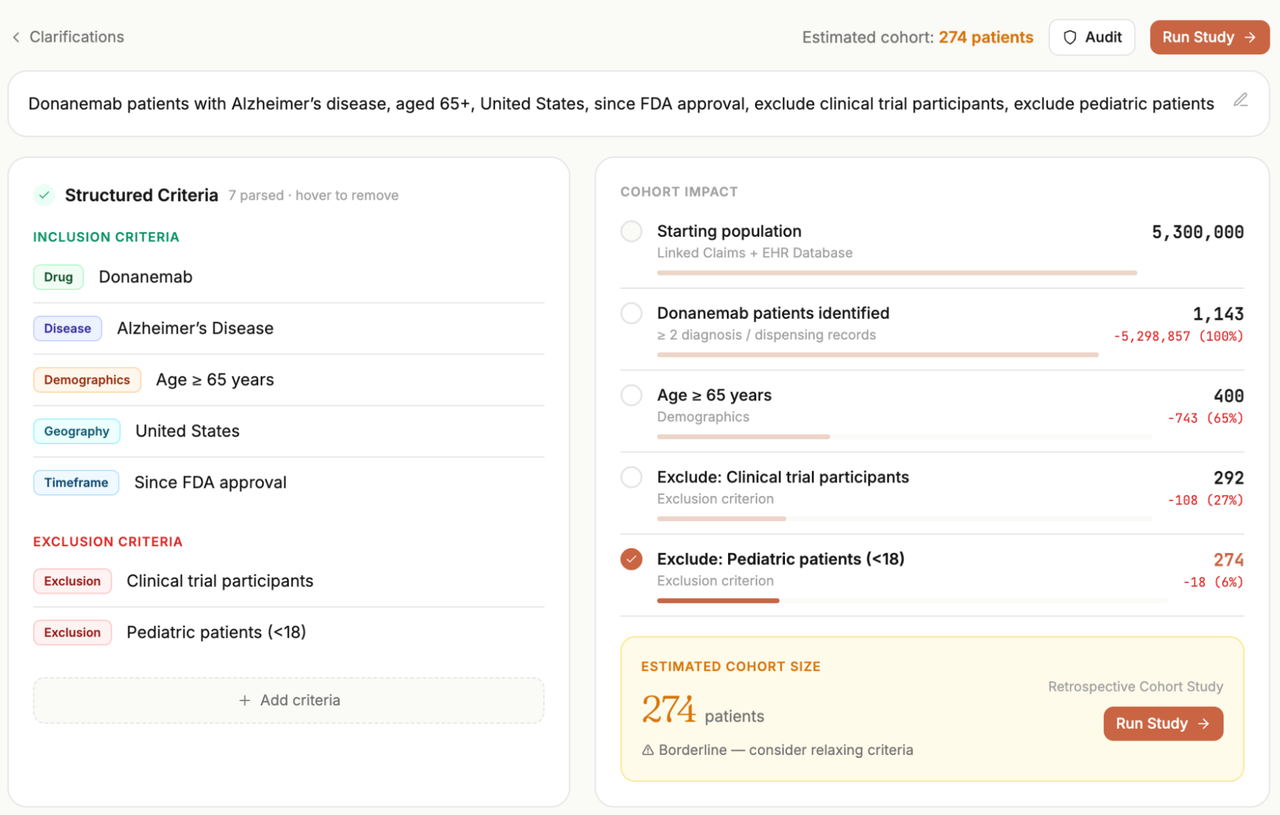This screenshot has width=1280, height=815.
Task: Click '274 patients' in the header
Action: coord(986,37)
